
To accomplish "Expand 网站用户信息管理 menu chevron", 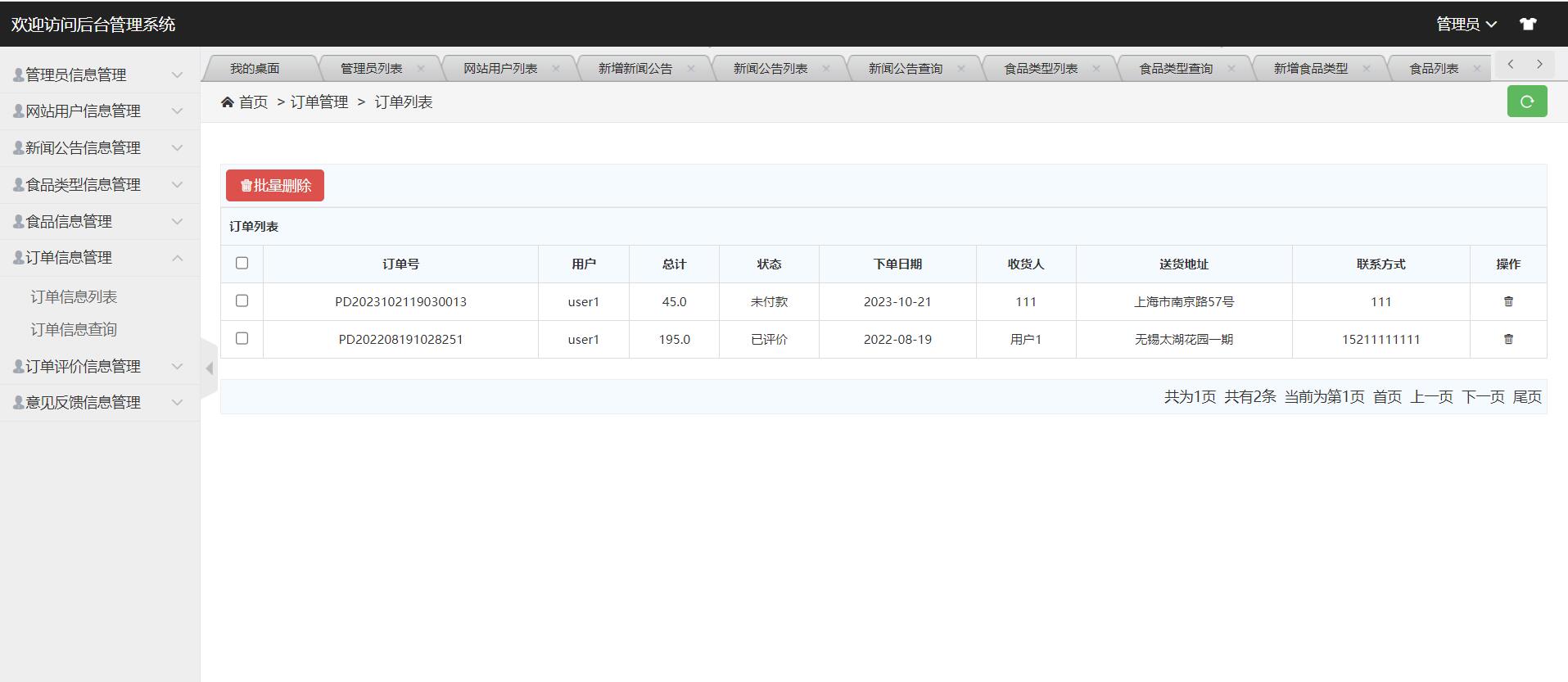I will 177,111.
